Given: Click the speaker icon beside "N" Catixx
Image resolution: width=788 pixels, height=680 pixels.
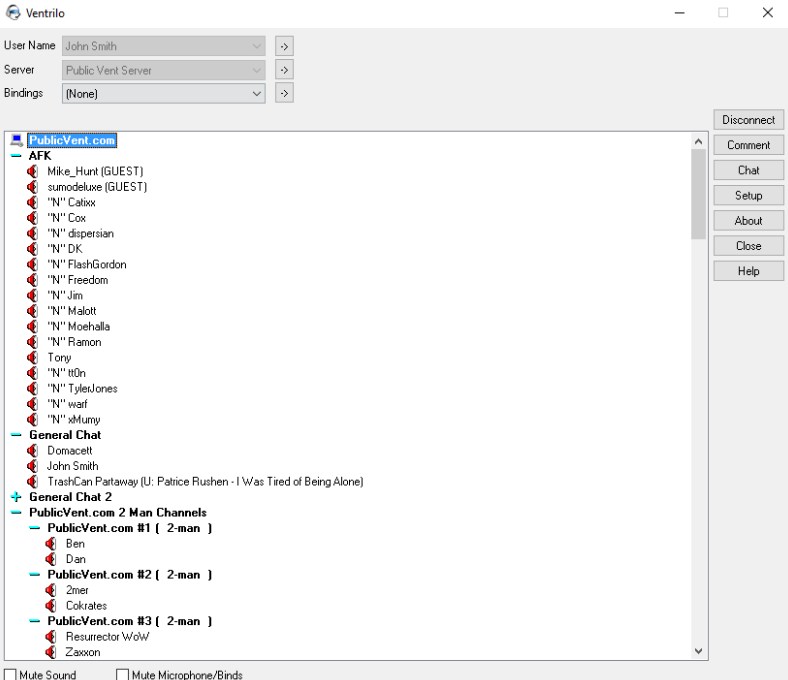Looking at the screenshot, I should coord(32,203).
